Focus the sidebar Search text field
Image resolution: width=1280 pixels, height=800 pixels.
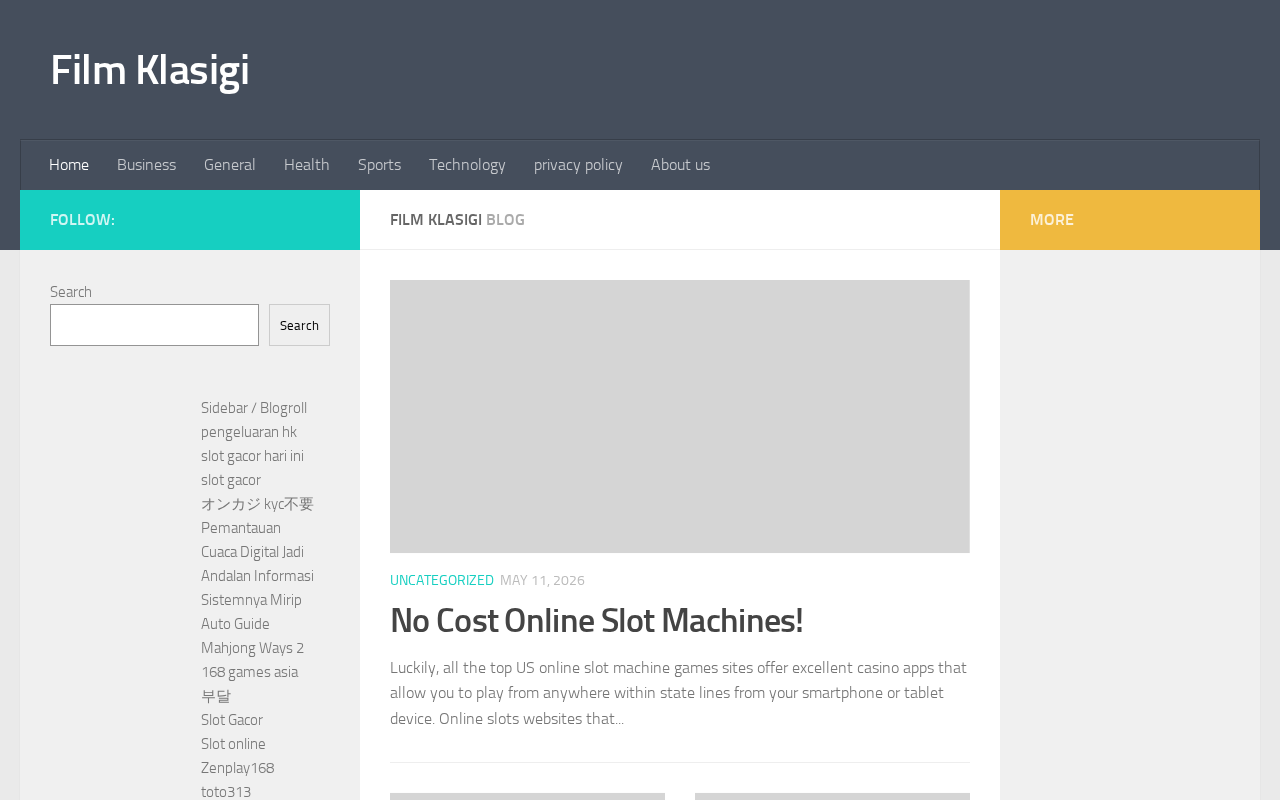154,325
